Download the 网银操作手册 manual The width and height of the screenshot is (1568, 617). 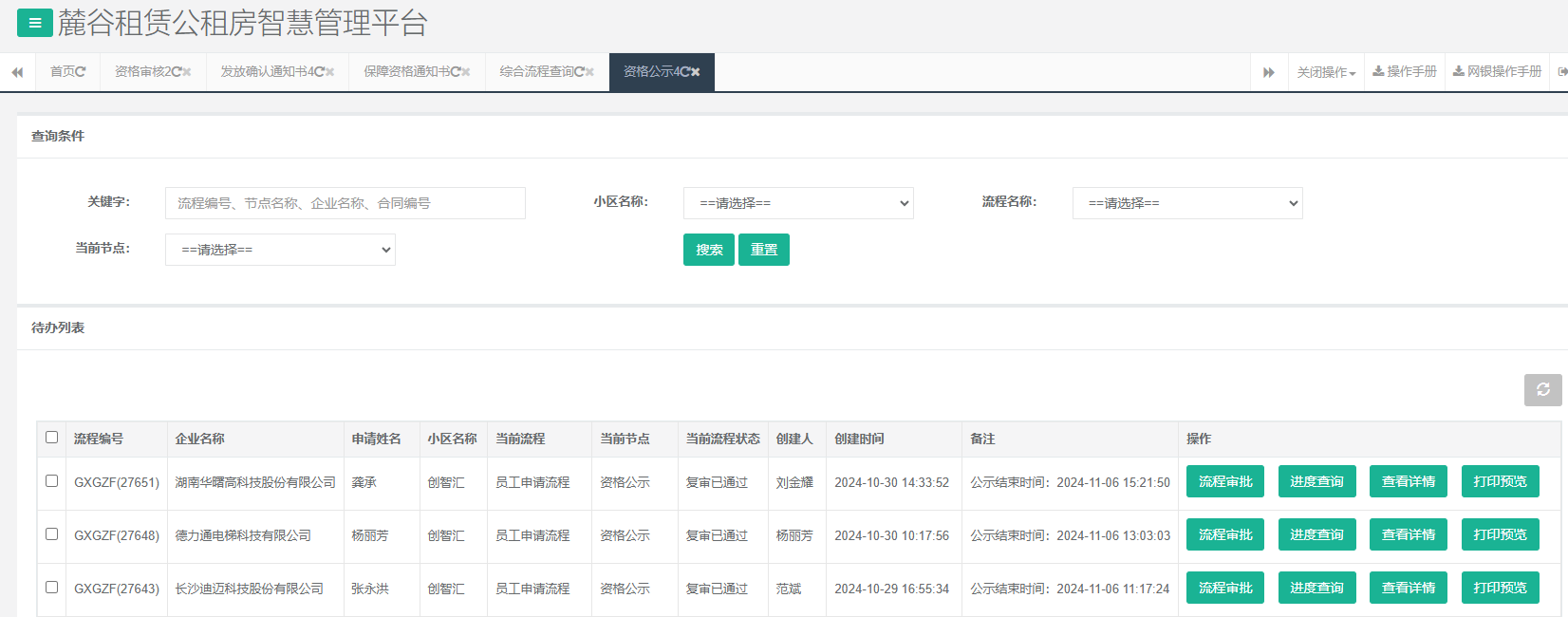pyautogui.click(x=1497, y=72)
